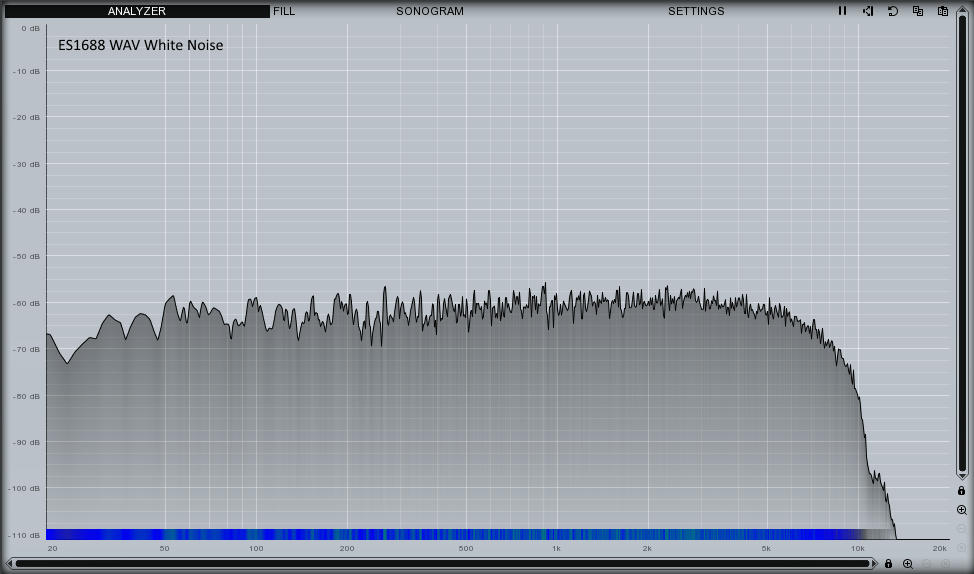
Task: Click the -40 dB axis label
Action: coord(26,211)
